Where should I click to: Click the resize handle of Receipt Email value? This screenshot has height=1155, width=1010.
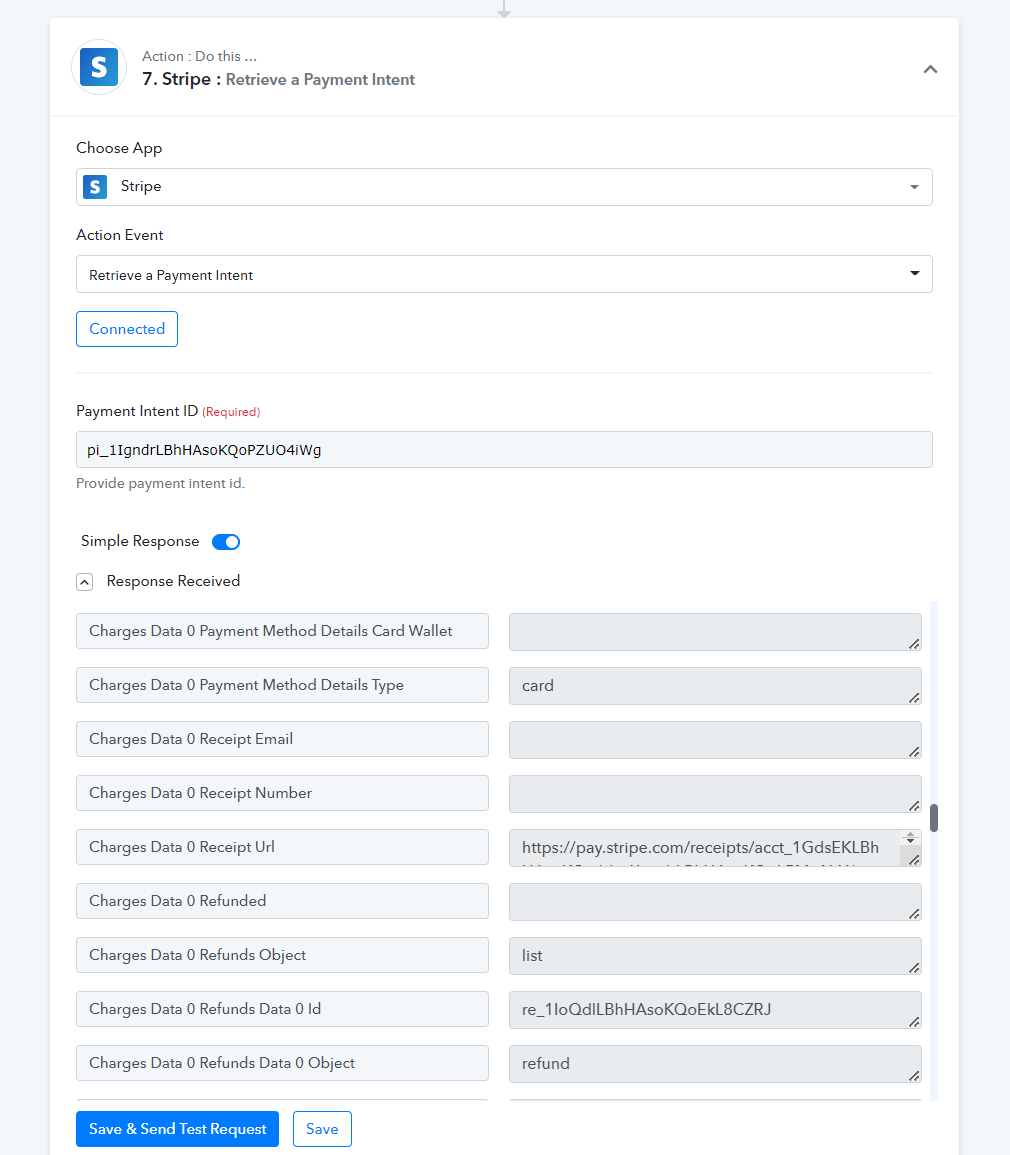tap(914, 751)
